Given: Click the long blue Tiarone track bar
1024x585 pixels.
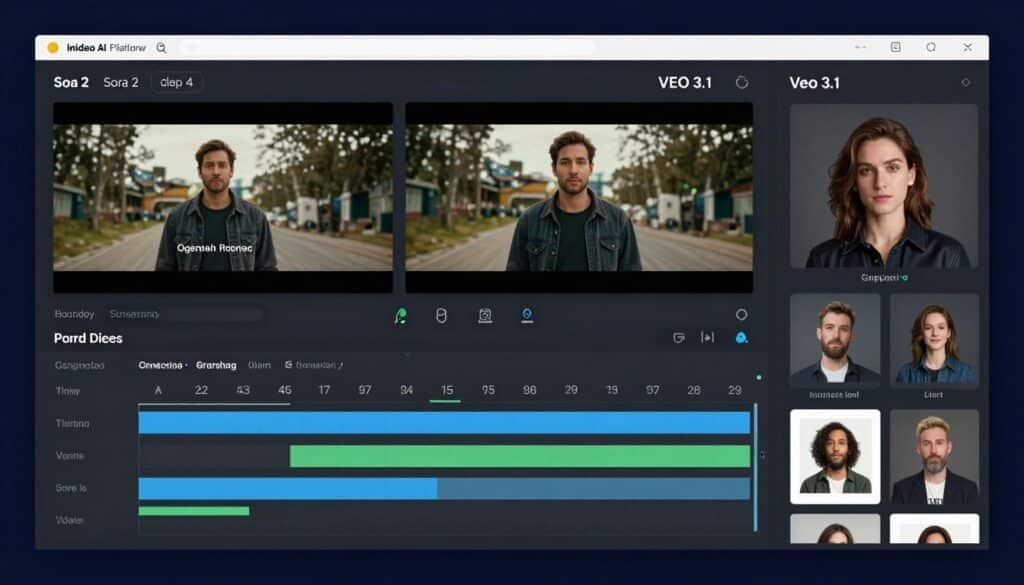Looking at the screenshot, I should [x=444, y=422].
